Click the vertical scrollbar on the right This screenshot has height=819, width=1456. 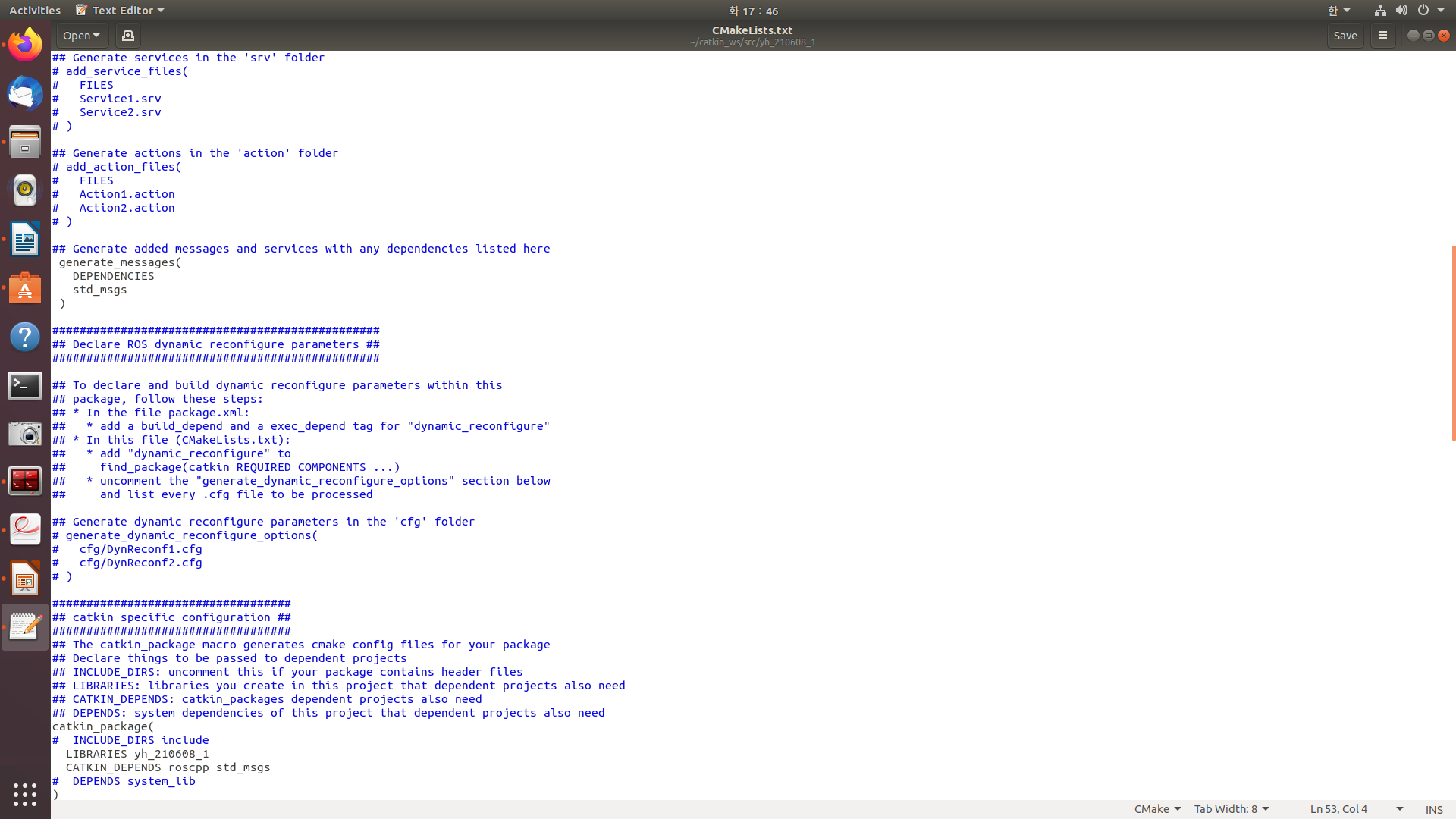(1453, 341)
